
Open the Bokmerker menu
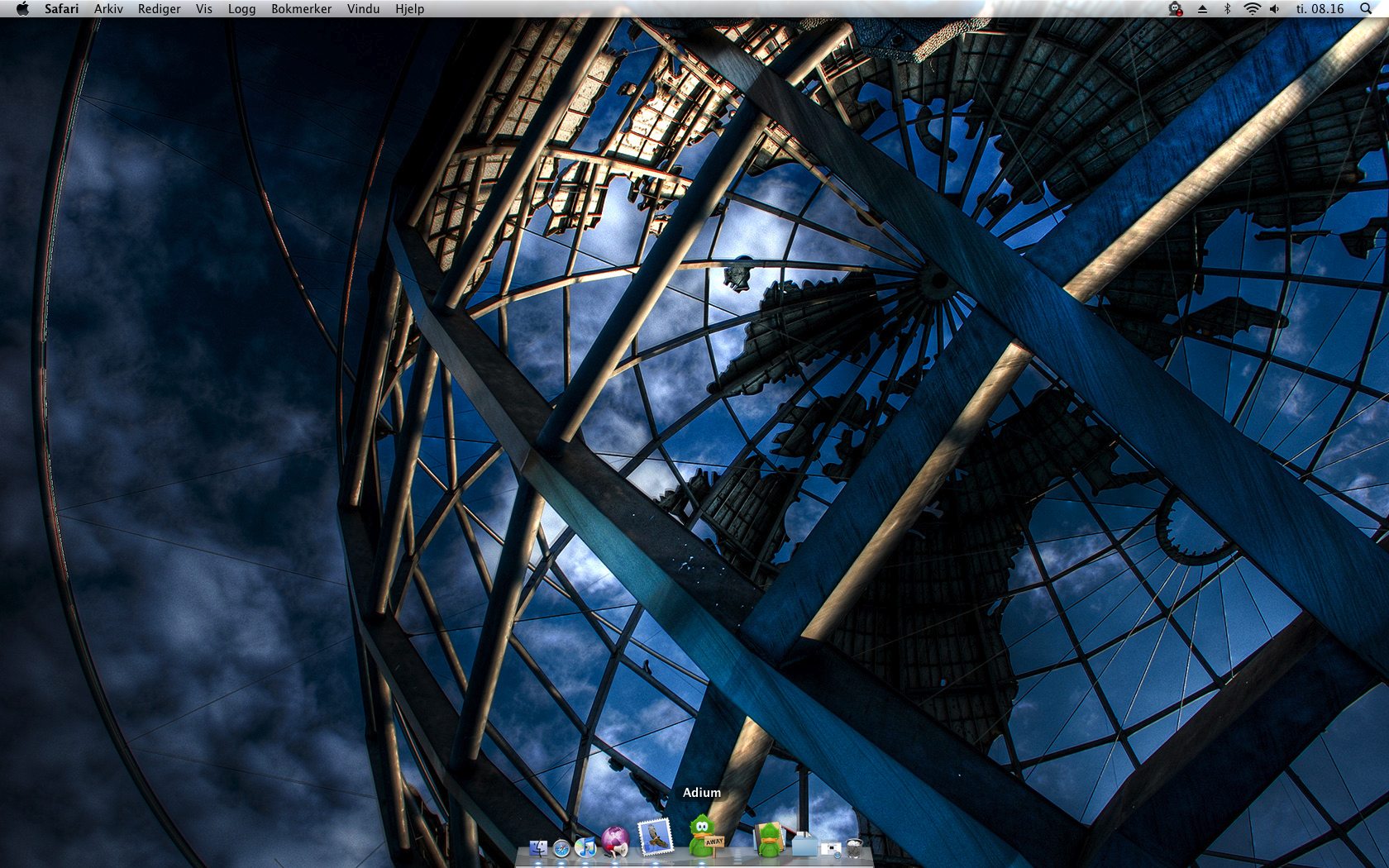click(x=301, y=9)
